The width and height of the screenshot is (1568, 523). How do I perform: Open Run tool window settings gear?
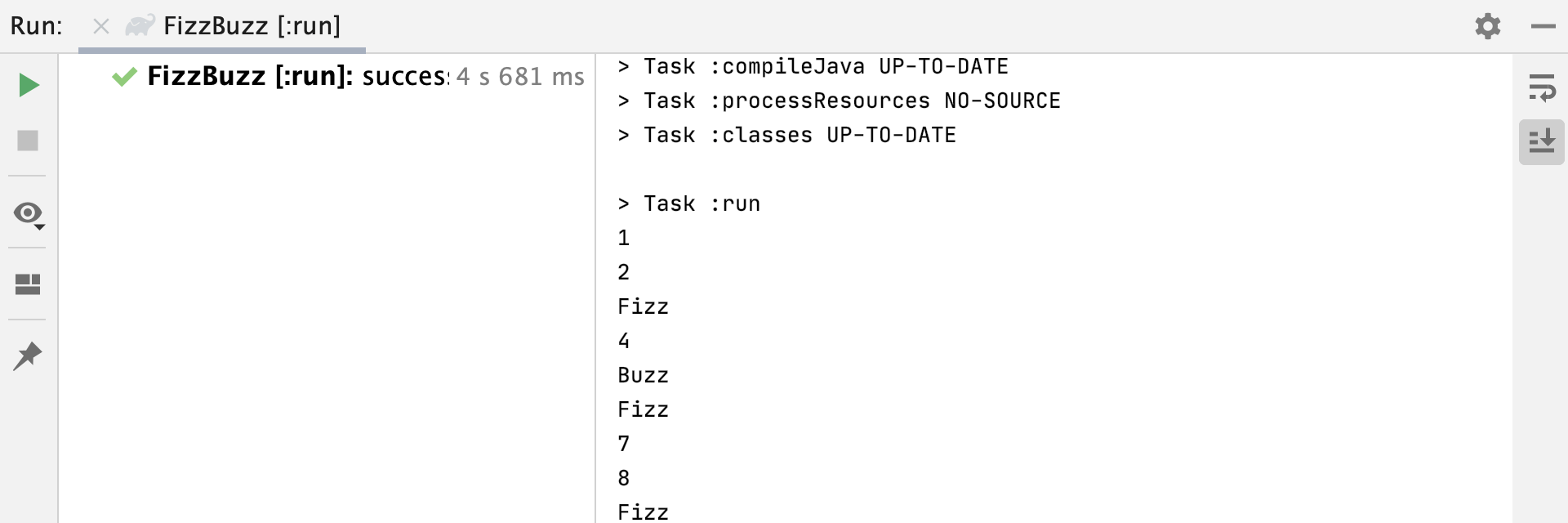coord(1487,26)
